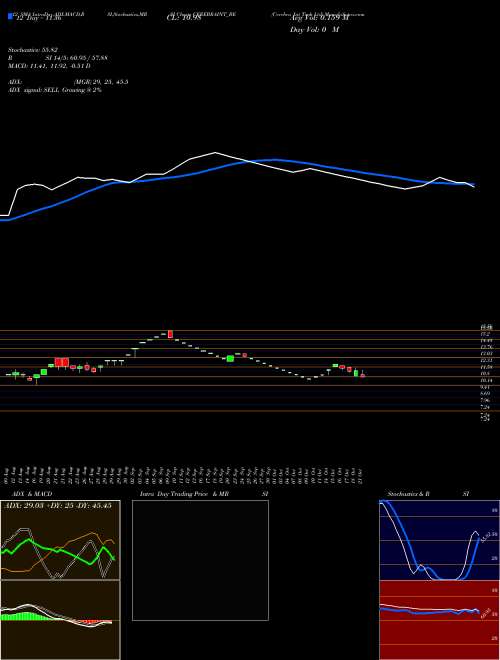Click the "ADX signal: SELL" line
The image size is (500, 660).
click(x=55, y=90)
